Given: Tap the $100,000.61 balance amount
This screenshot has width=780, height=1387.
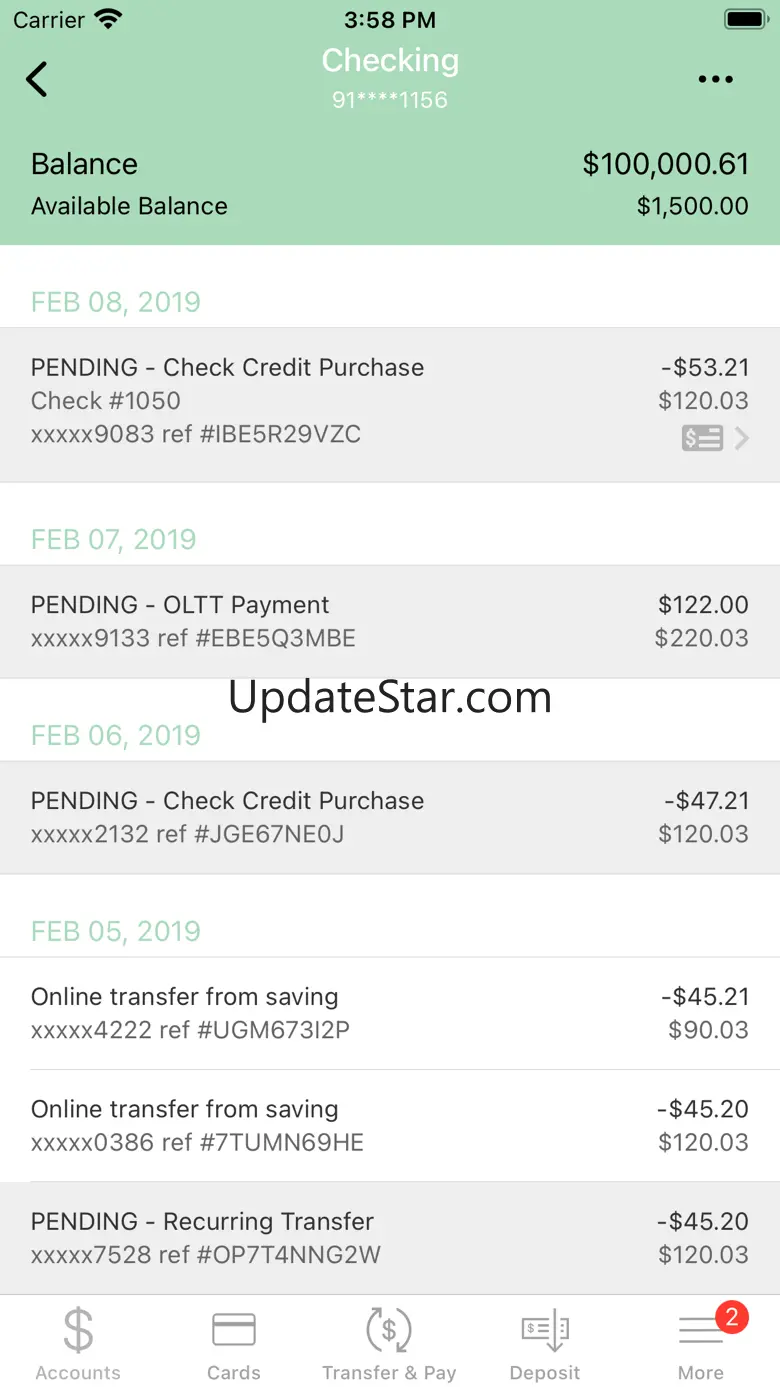Looking at the screenshot, I should (x=665, y=164).
